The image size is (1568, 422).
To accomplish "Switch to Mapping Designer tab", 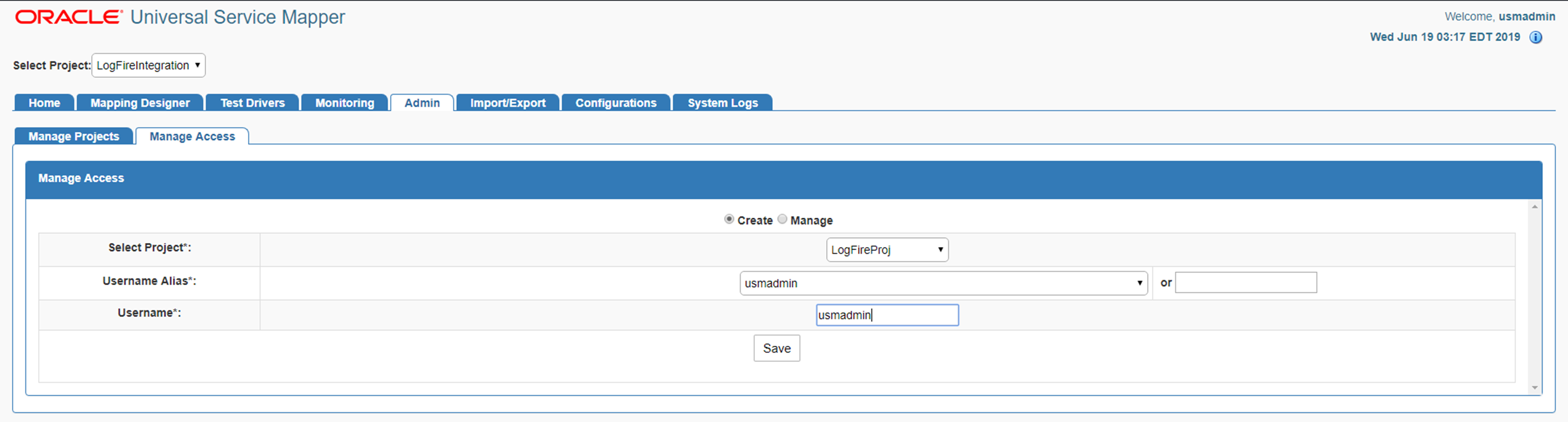I will (140, 103).
